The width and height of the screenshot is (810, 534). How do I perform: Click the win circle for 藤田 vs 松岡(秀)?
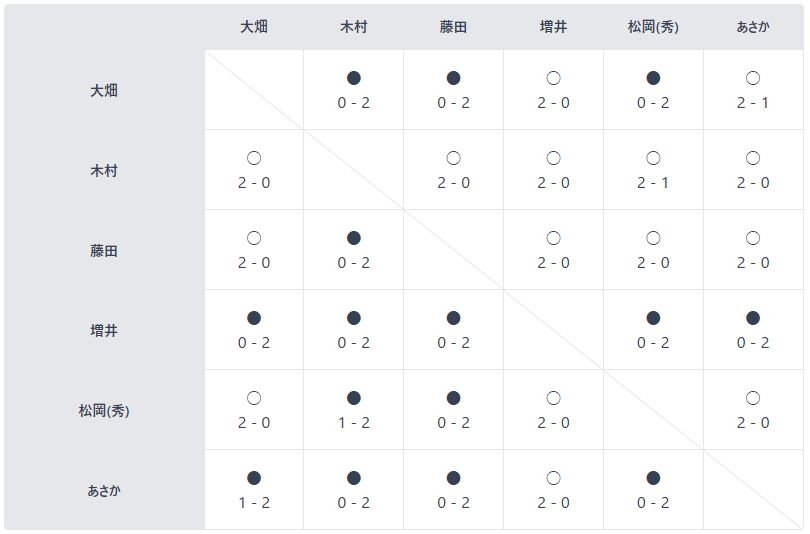(653, 238)
